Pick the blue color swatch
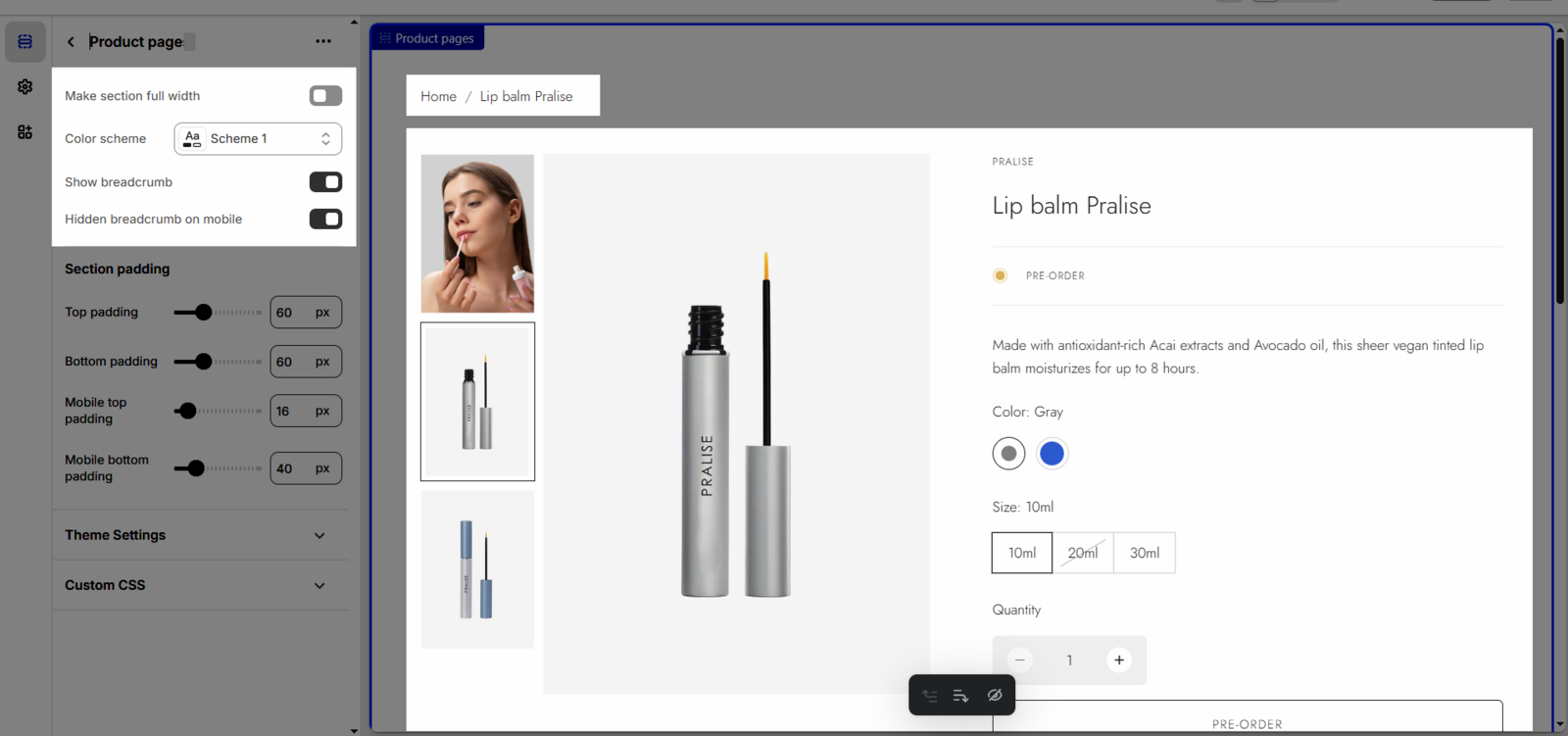 click(1052, 454)
